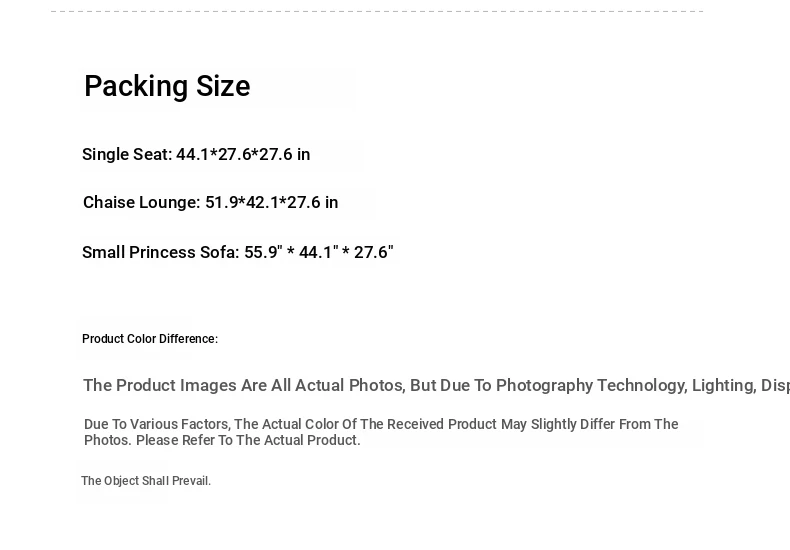This screenshot has width=790, height=550.
Task: Click the Product Color Difference label
Action: (150, 339)
